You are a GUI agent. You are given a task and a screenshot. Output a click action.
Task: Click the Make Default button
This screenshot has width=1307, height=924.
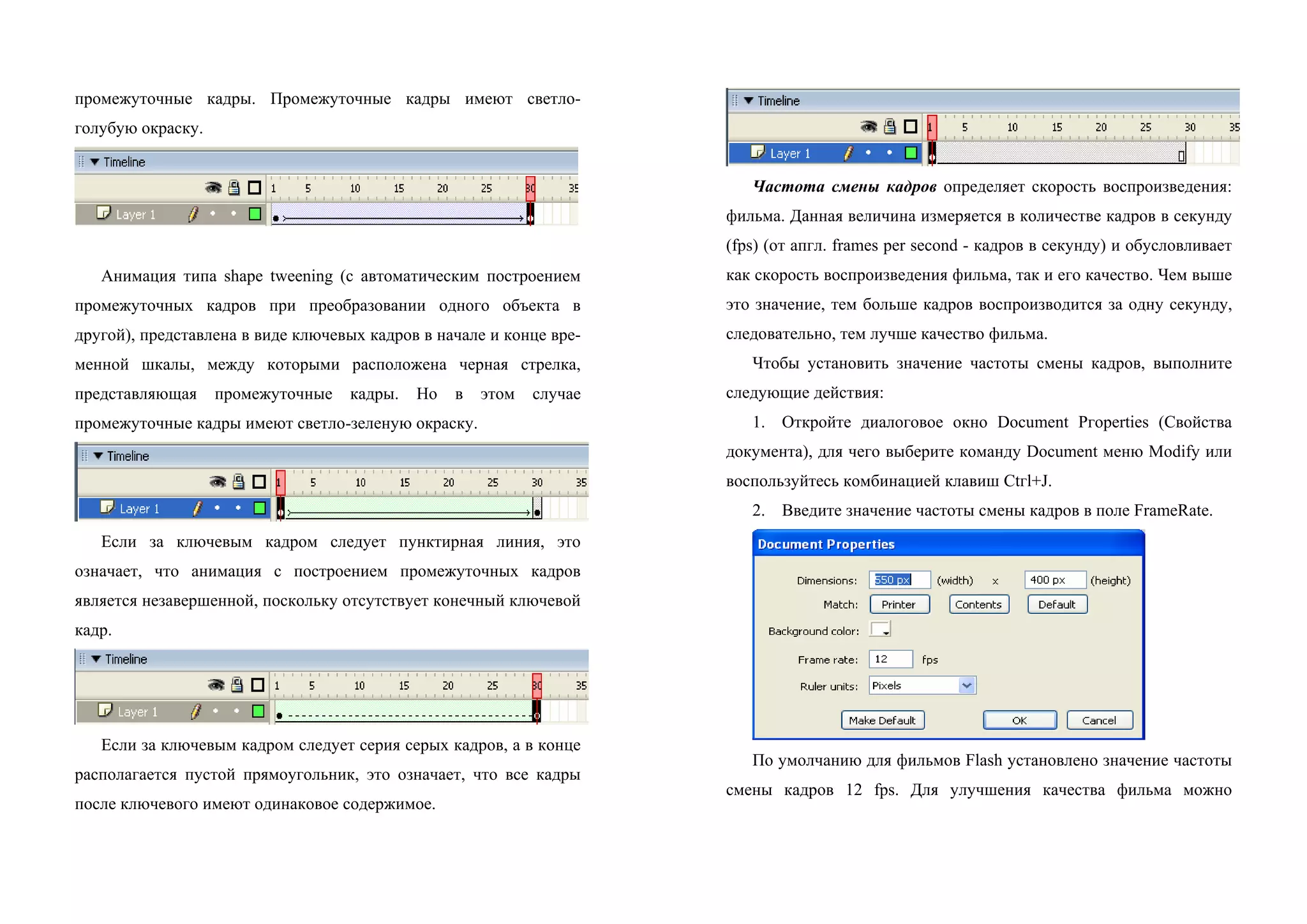click(x=882, y=720)
